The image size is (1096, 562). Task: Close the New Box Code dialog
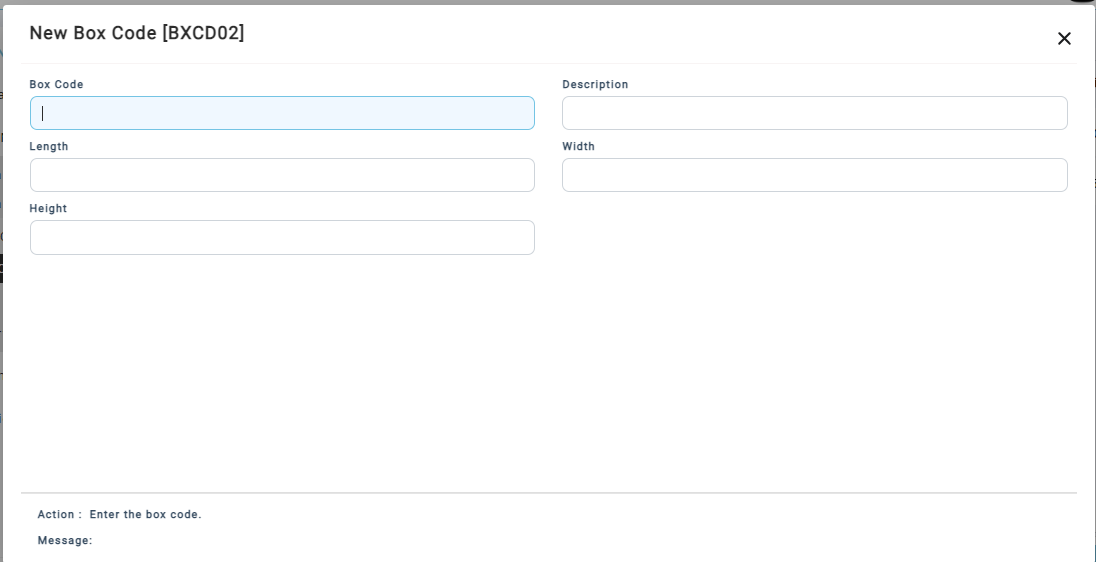click(x=1064, y=39)
